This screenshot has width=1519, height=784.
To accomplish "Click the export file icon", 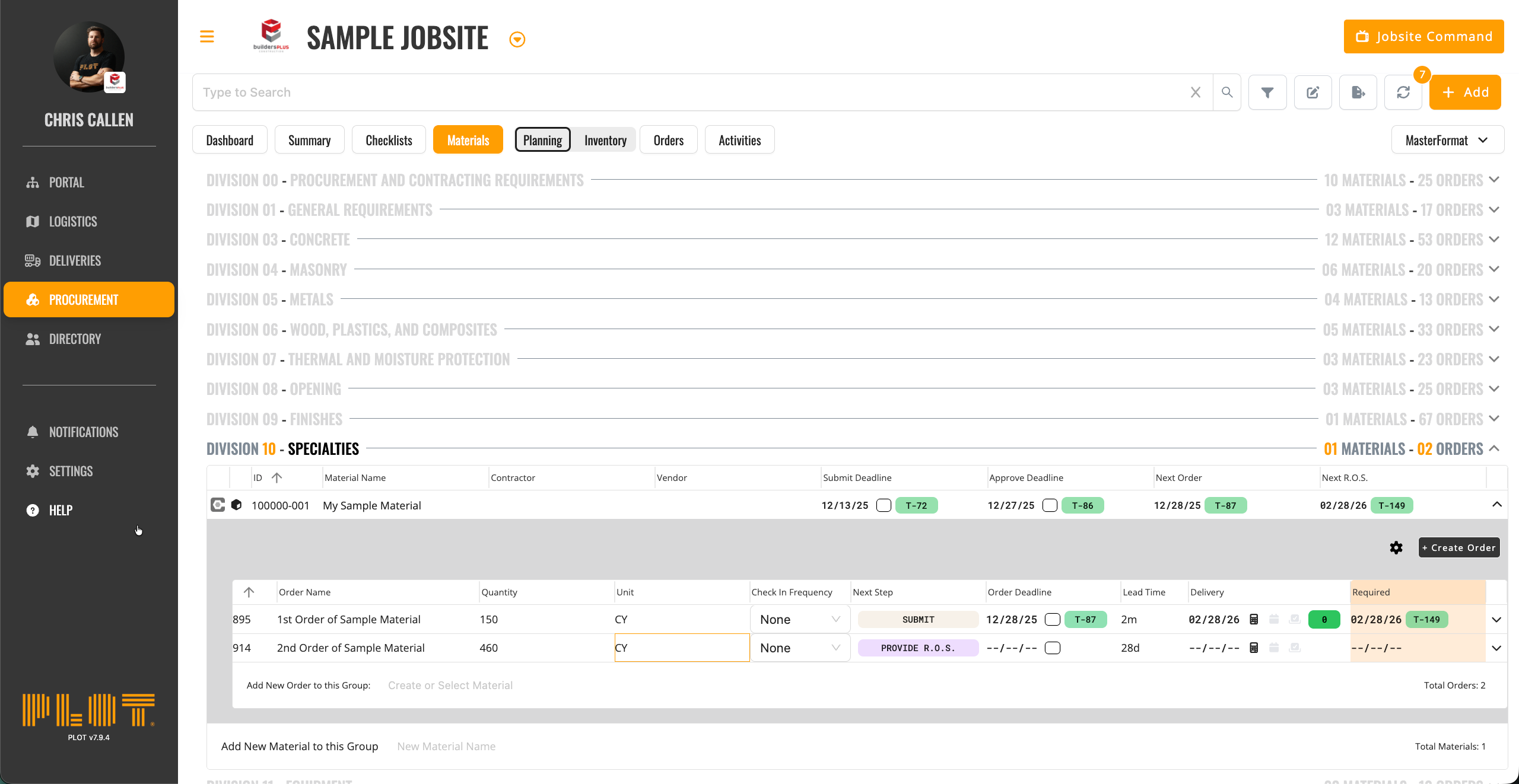I will point(1358,93).
